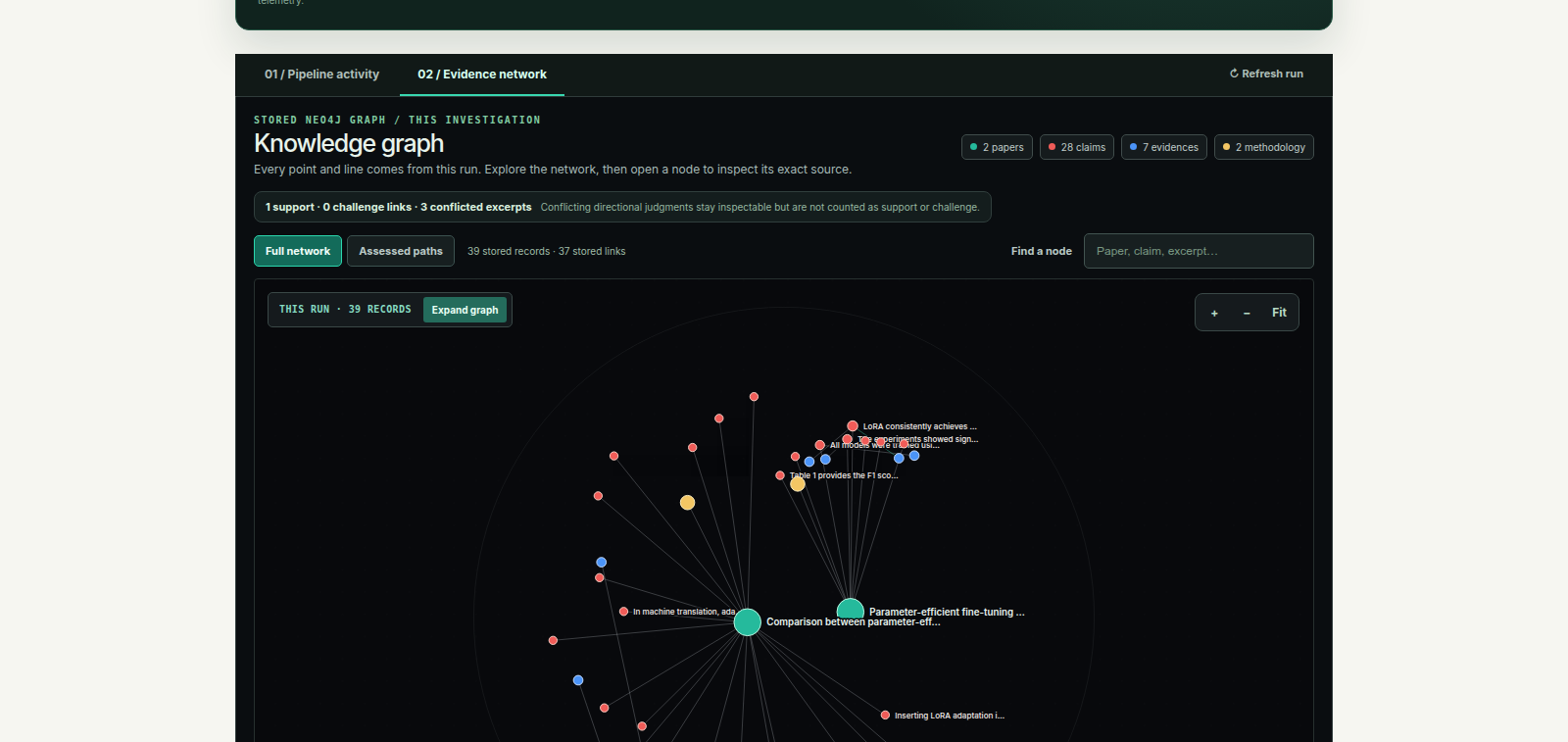Zoom in with the plus button
This screenshot has height=742, width=1568.
[x=1214, y=313]
